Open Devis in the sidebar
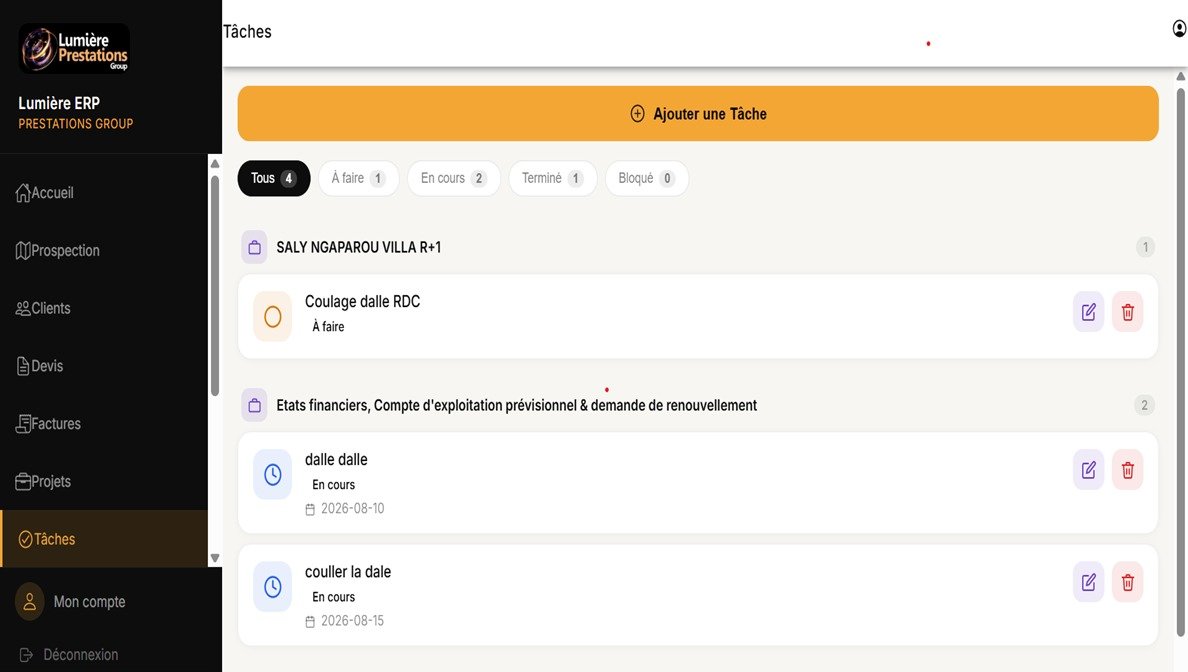Image resolution: width=1188 pixels, height=672 pixels. [104, 366]
